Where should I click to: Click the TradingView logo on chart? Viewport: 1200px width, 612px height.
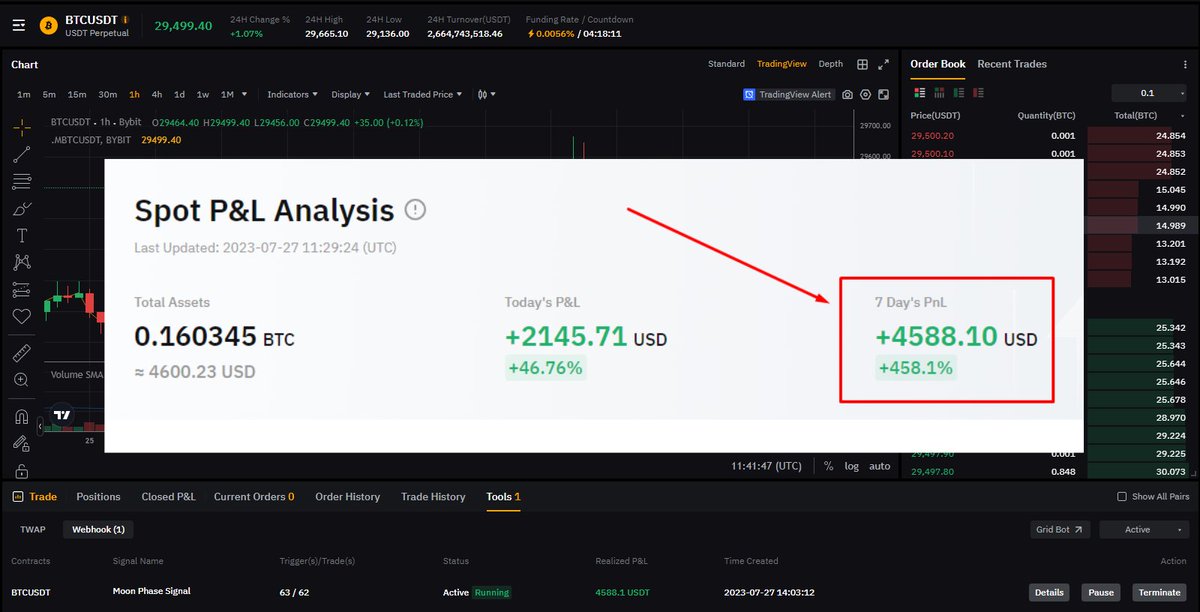click(62, 415)
